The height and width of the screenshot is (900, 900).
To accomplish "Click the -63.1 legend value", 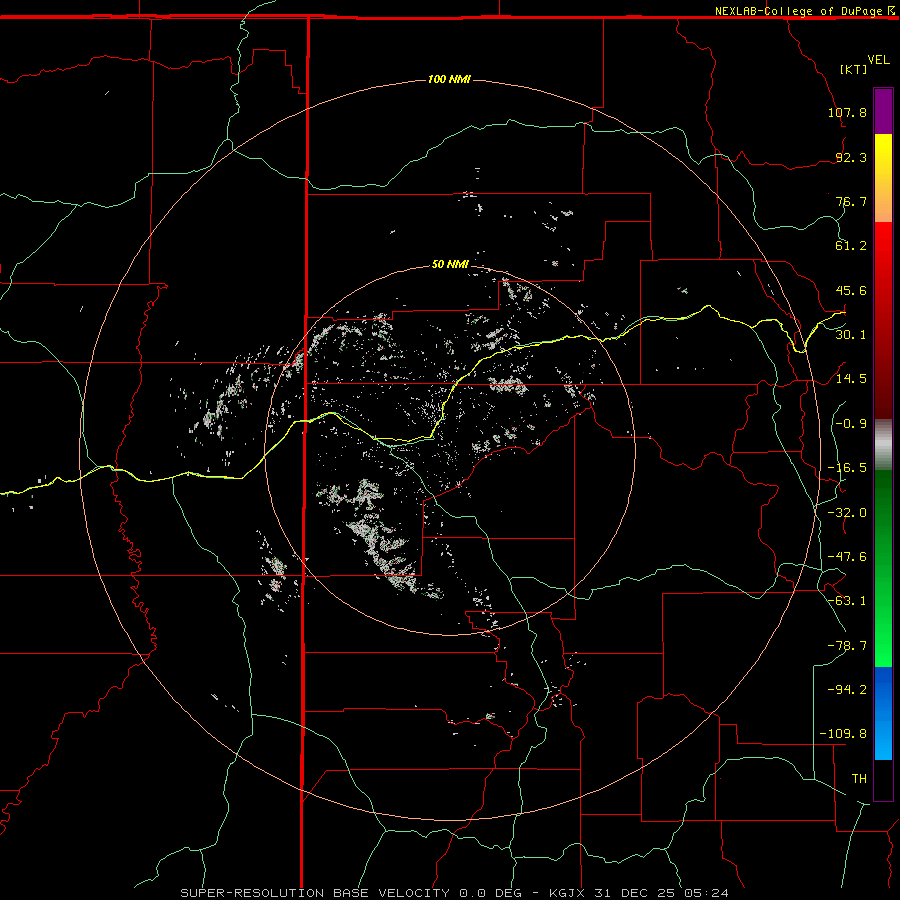I will point(847,600).
